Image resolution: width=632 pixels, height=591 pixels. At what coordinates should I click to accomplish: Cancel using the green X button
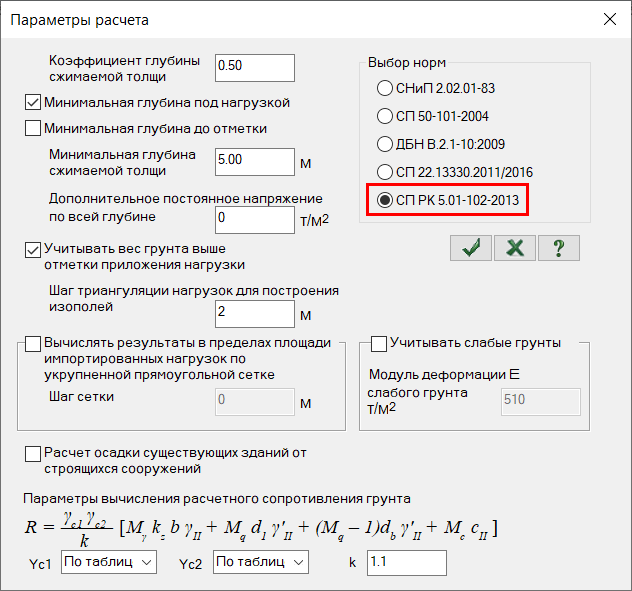(x=515, y=248)
